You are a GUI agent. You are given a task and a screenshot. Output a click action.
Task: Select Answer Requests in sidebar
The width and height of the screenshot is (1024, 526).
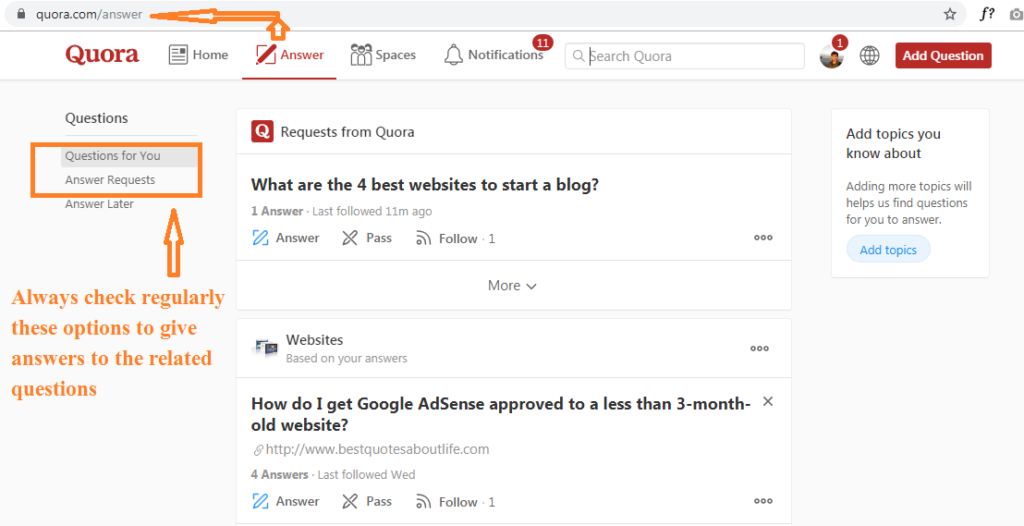(x=110, y=180)
